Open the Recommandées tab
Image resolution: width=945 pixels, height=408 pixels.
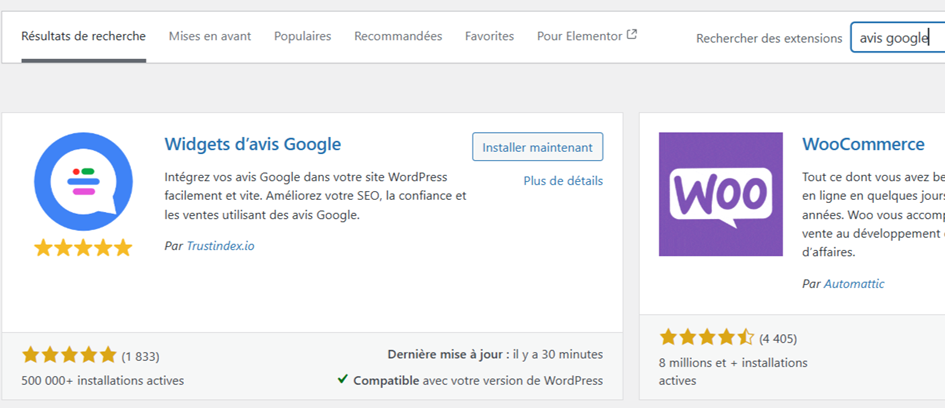coord(398,36)
